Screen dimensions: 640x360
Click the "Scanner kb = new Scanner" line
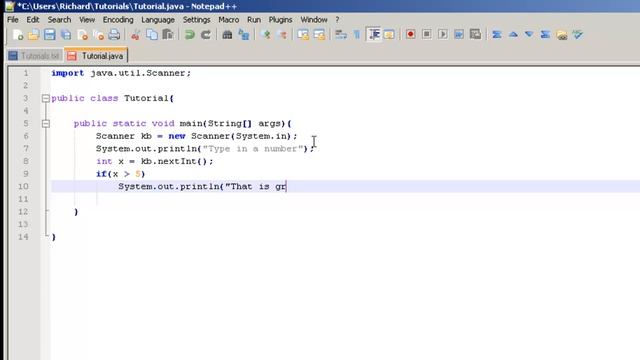tap(196, 136)
